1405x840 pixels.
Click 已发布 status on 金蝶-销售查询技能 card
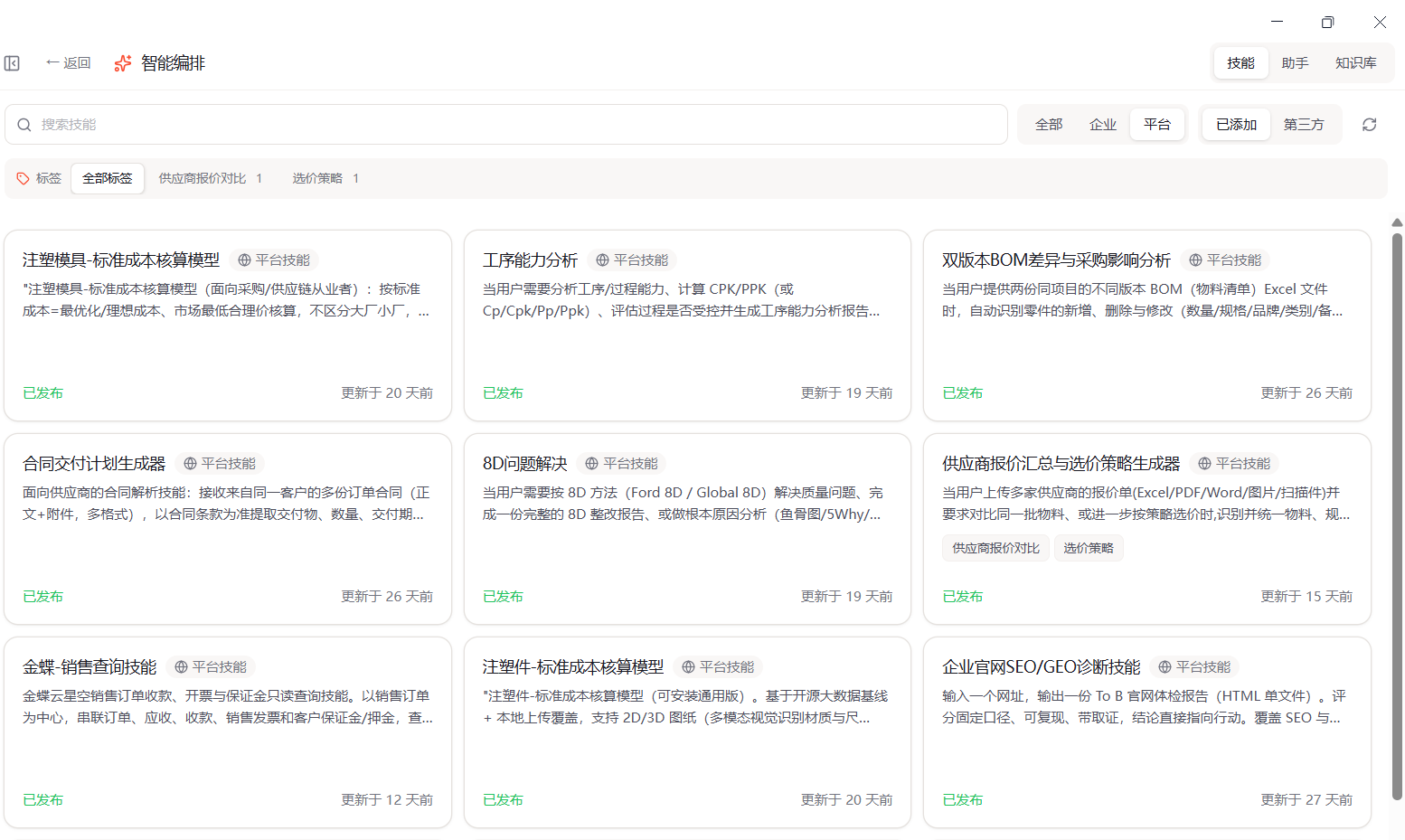pyautogui.click(x=42, y=800)
